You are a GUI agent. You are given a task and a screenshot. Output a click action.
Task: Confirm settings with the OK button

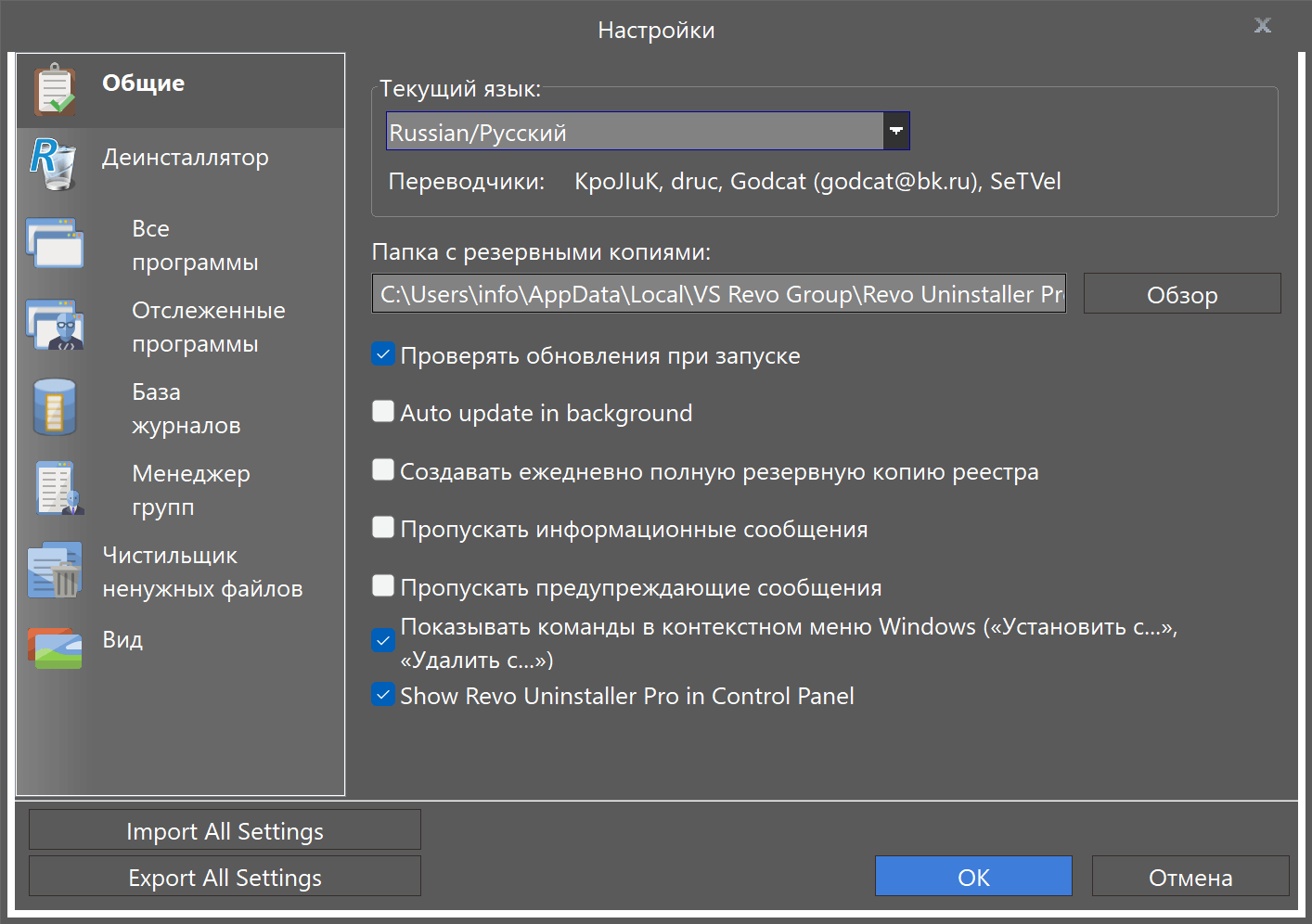(973, 877)
